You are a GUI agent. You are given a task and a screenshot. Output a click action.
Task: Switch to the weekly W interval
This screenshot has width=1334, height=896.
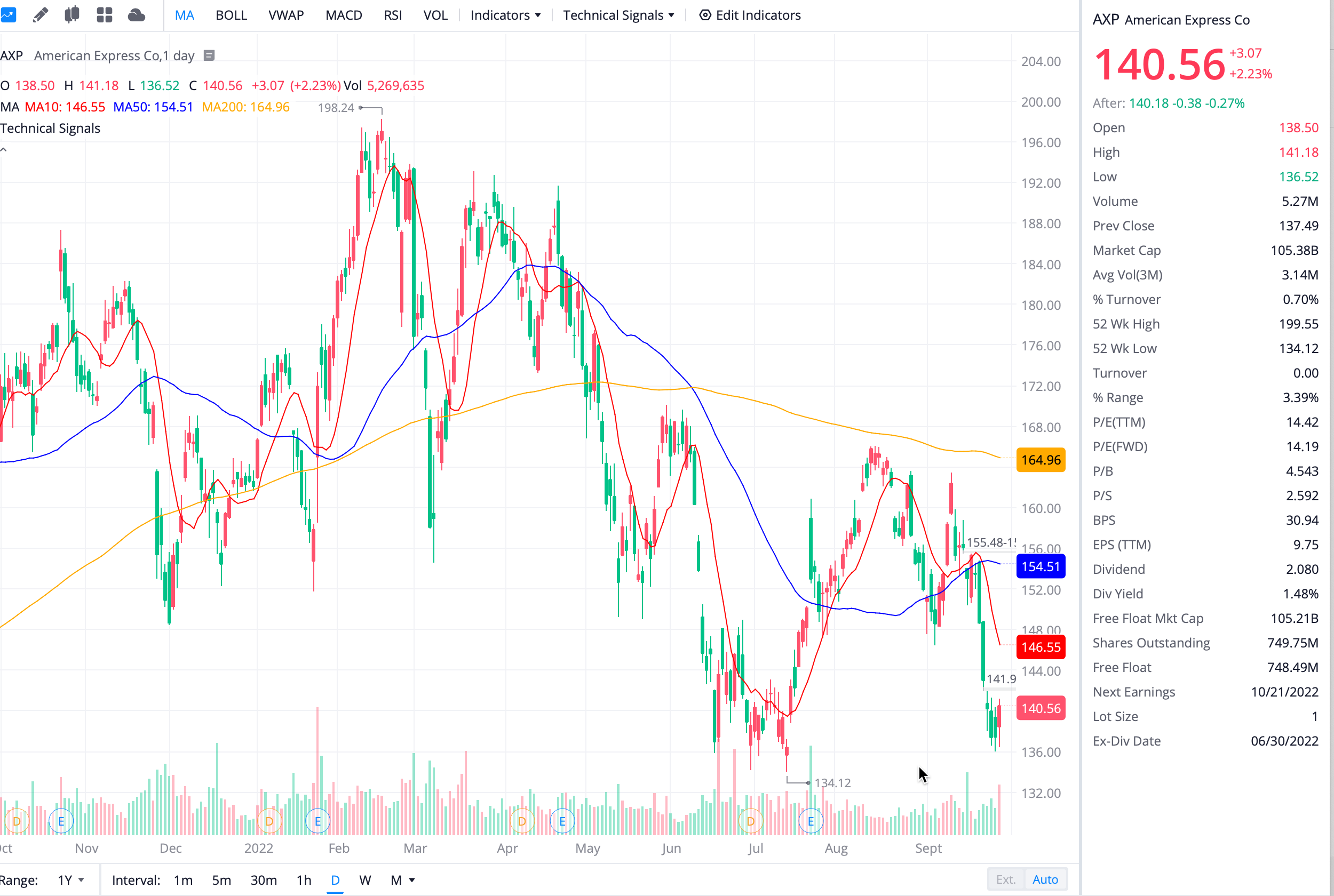click(364, 880)
